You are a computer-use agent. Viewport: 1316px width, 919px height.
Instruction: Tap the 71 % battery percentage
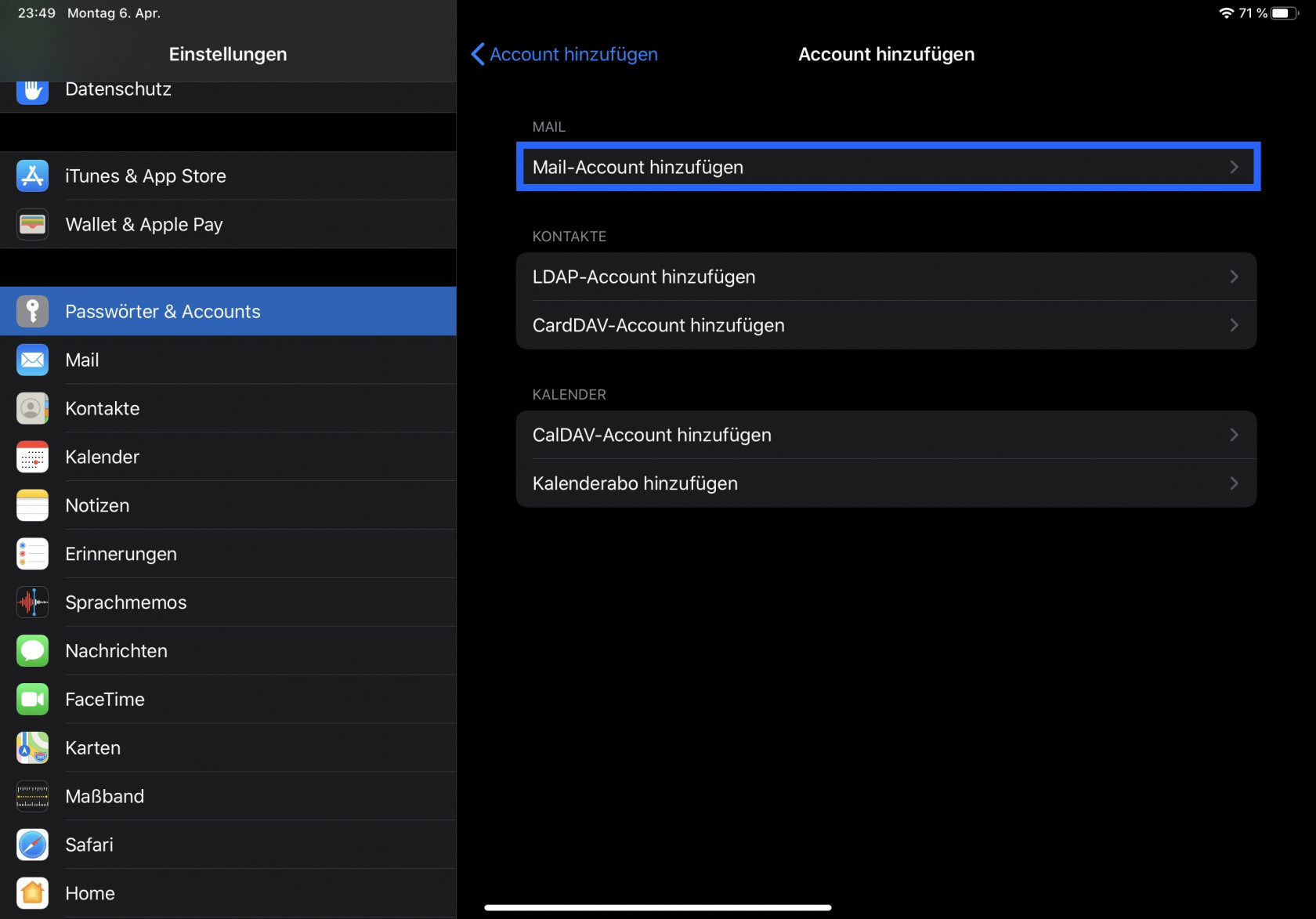point(1253,13)
